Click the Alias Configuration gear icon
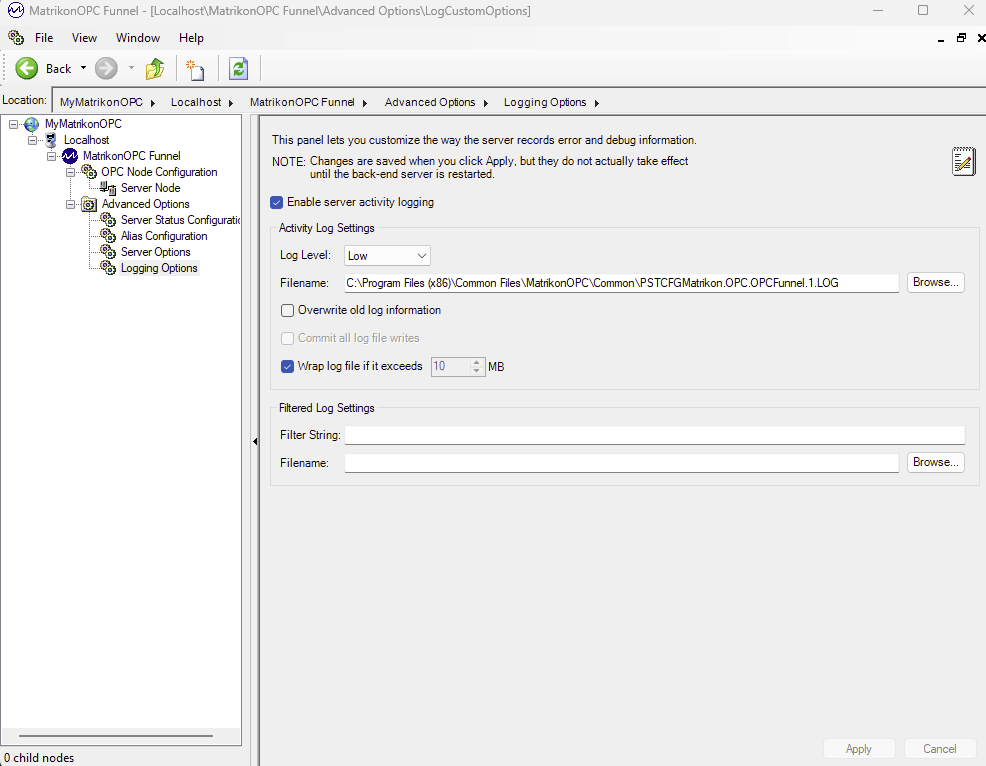This screenshot has width=986, height=766. coord(108,236)
